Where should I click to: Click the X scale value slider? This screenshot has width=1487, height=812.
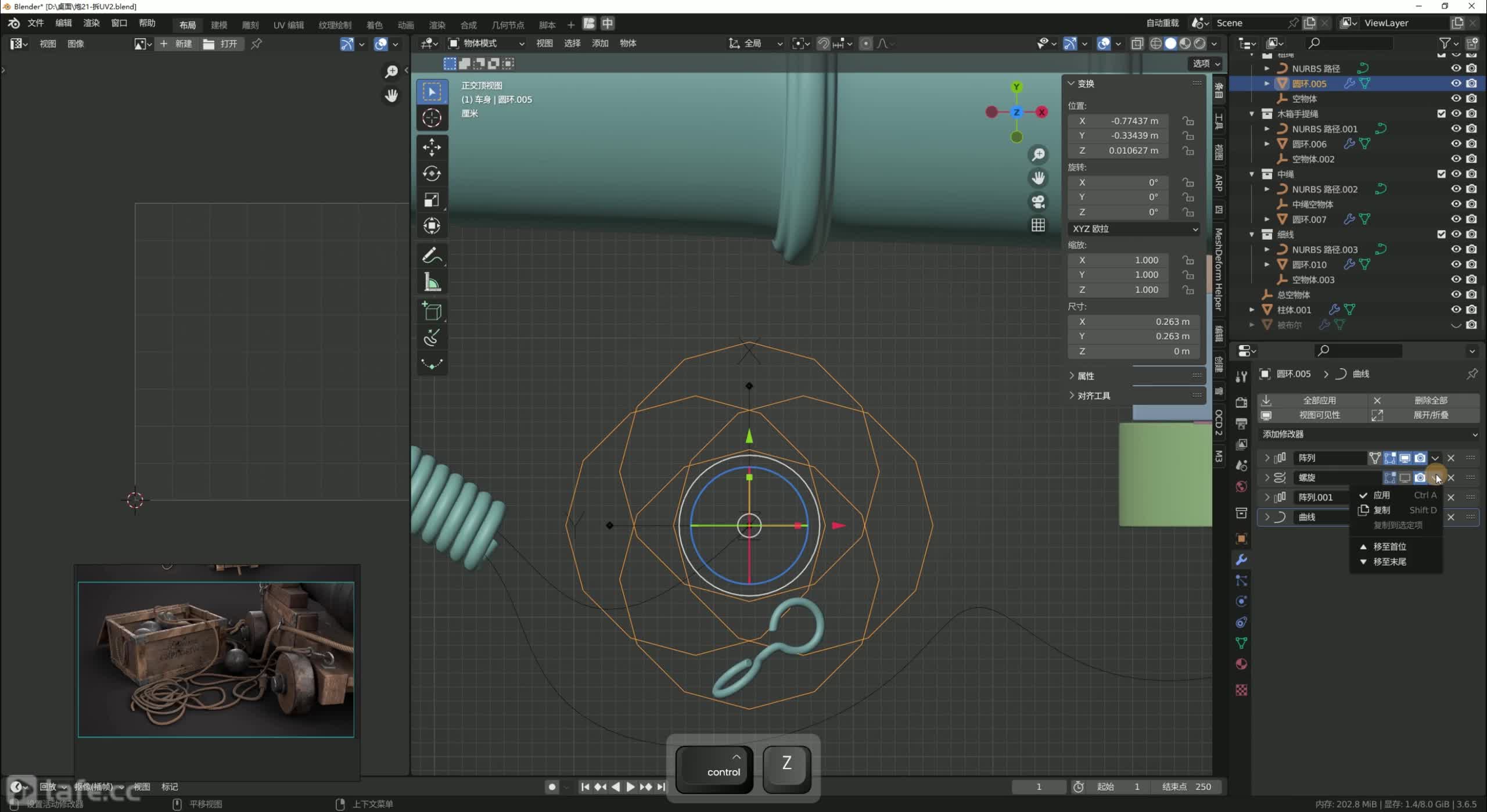click(1118, 260)
